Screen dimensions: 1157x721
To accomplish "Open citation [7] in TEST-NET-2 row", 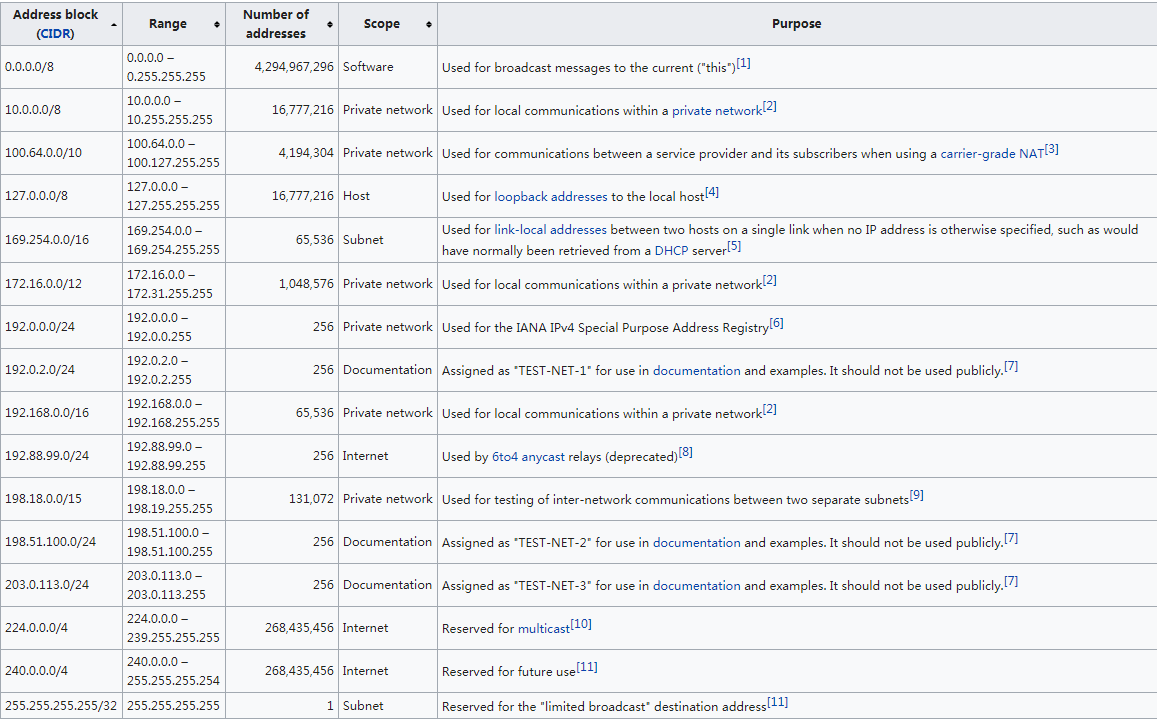I will coord(1011,538).
